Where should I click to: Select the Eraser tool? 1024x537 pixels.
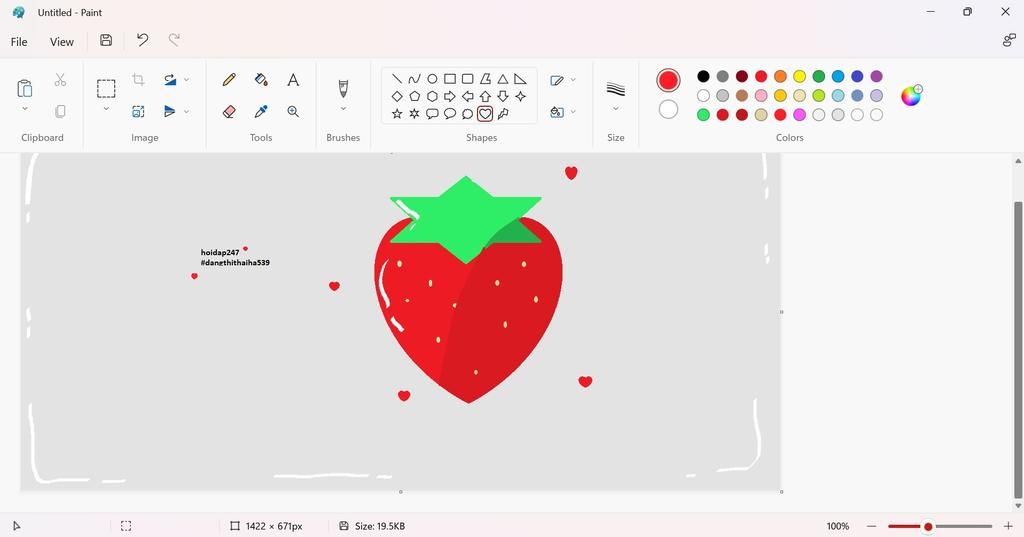click(x=229, y=112)
